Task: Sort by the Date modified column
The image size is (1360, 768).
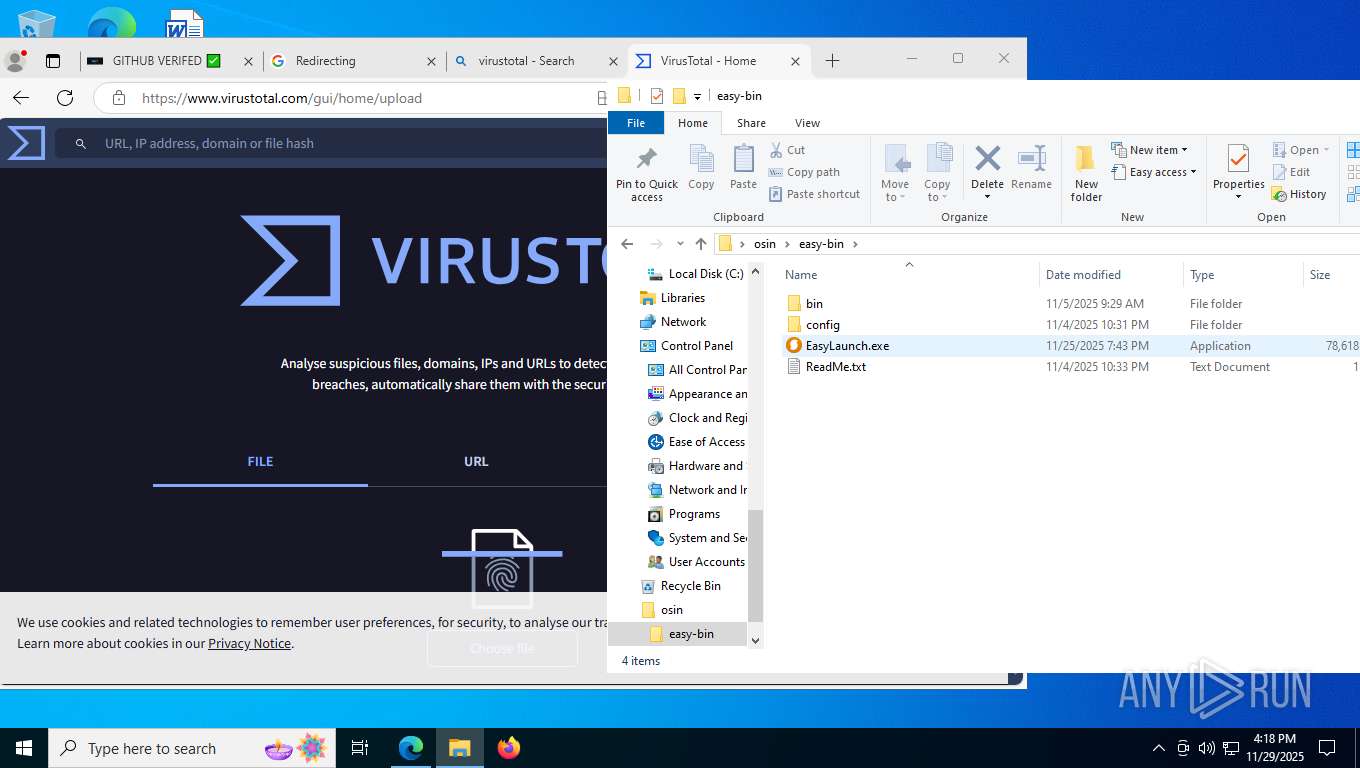Action: point(1083,275)
